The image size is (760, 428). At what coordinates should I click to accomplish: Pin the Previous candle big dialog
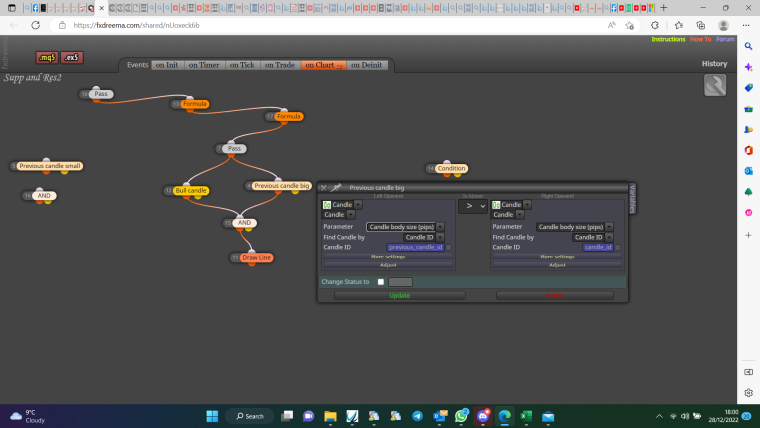click(x=336, y=187)
